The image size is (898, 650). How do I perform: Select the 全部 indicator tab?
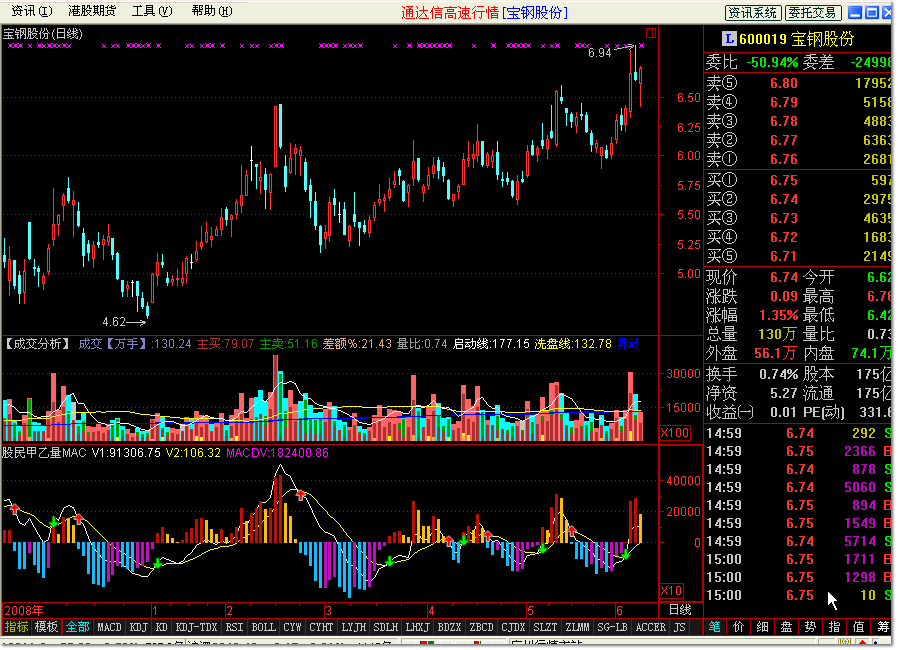[x=77, y=627]
